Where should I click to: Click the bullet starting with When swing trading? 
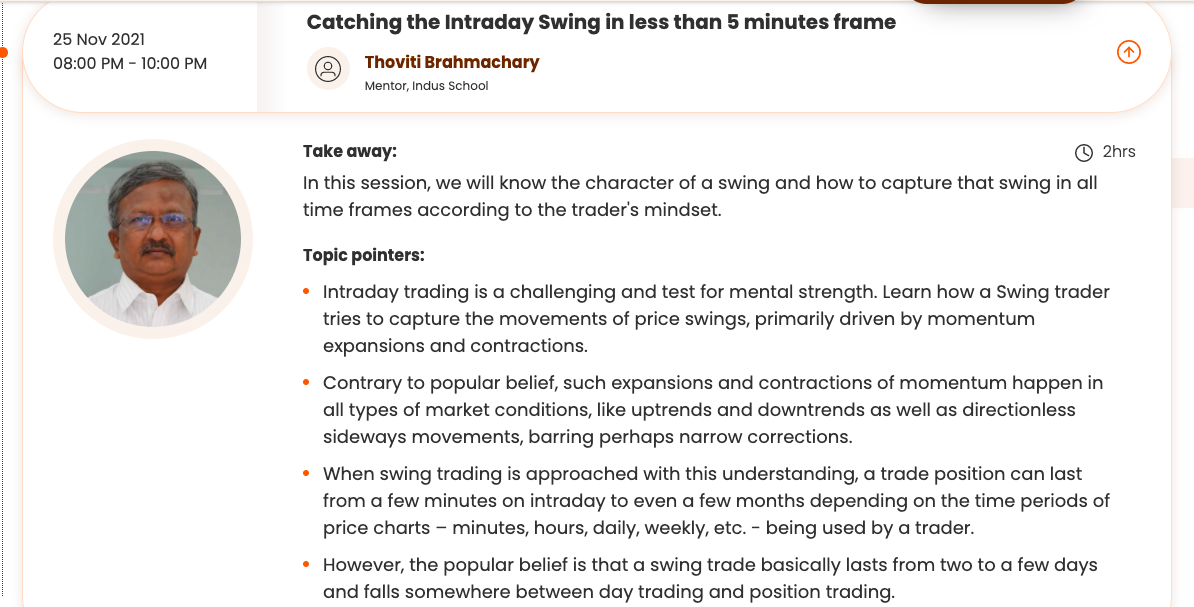tap(715, 500)
